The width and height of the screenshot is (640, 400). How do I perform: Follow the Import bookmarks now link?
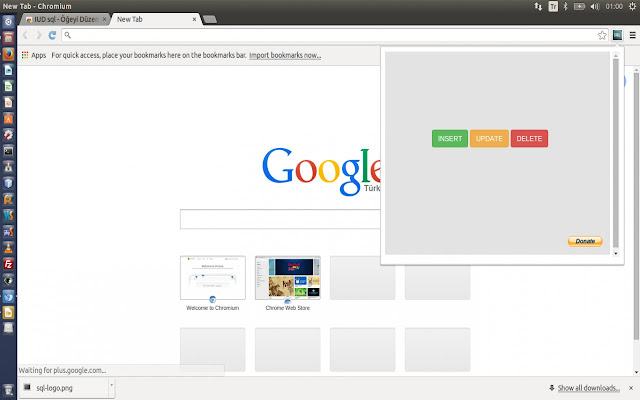[x=285, y=55]
